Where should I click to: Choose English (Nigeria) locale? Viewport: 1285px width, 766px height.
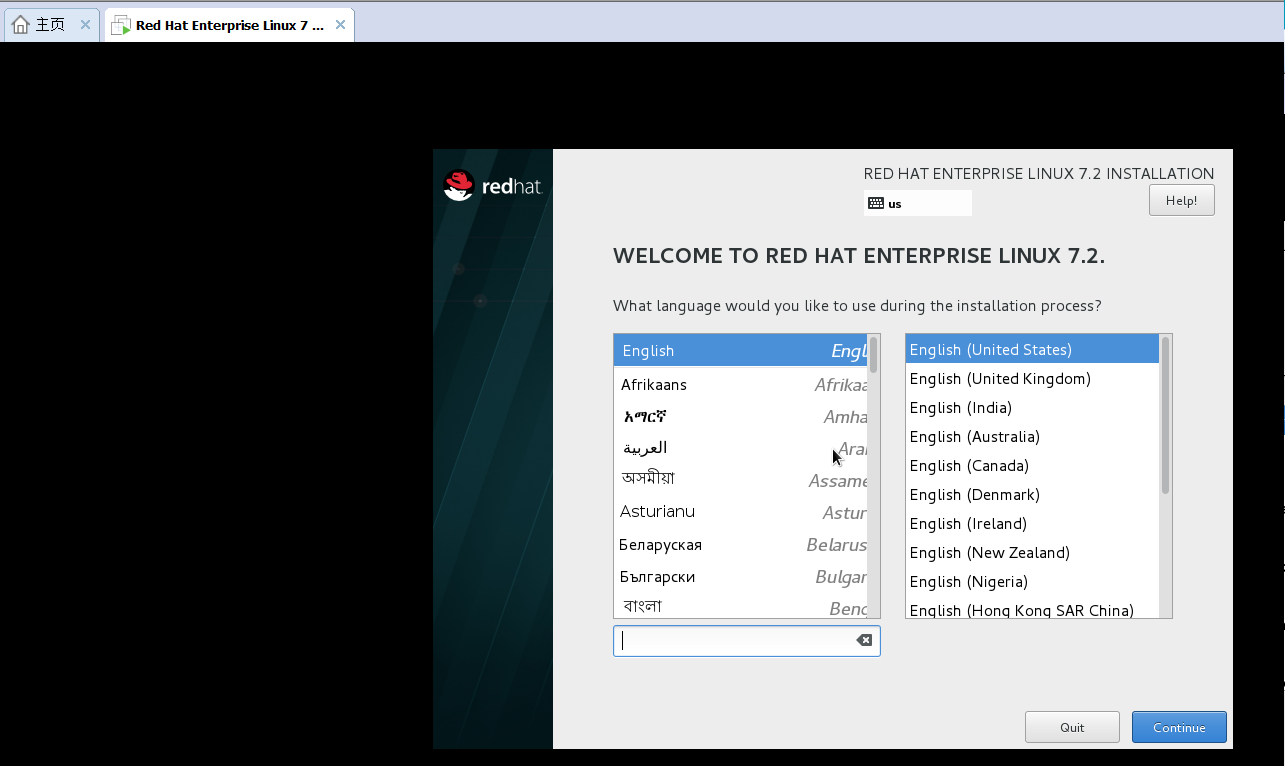pyautogui.click(x=1032, y=581)
